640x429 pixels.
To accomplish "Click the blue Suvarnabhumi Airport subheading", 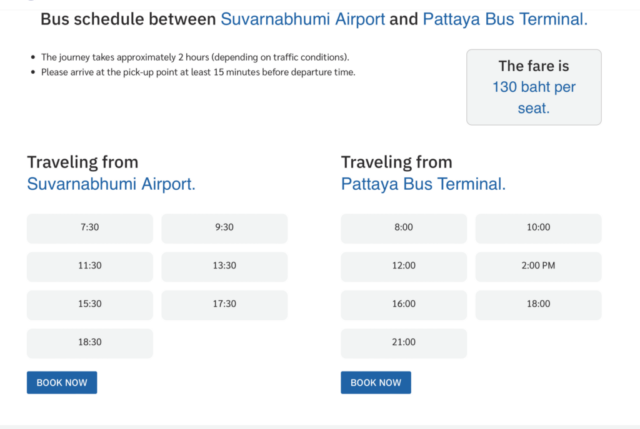I will click(111, 184).
